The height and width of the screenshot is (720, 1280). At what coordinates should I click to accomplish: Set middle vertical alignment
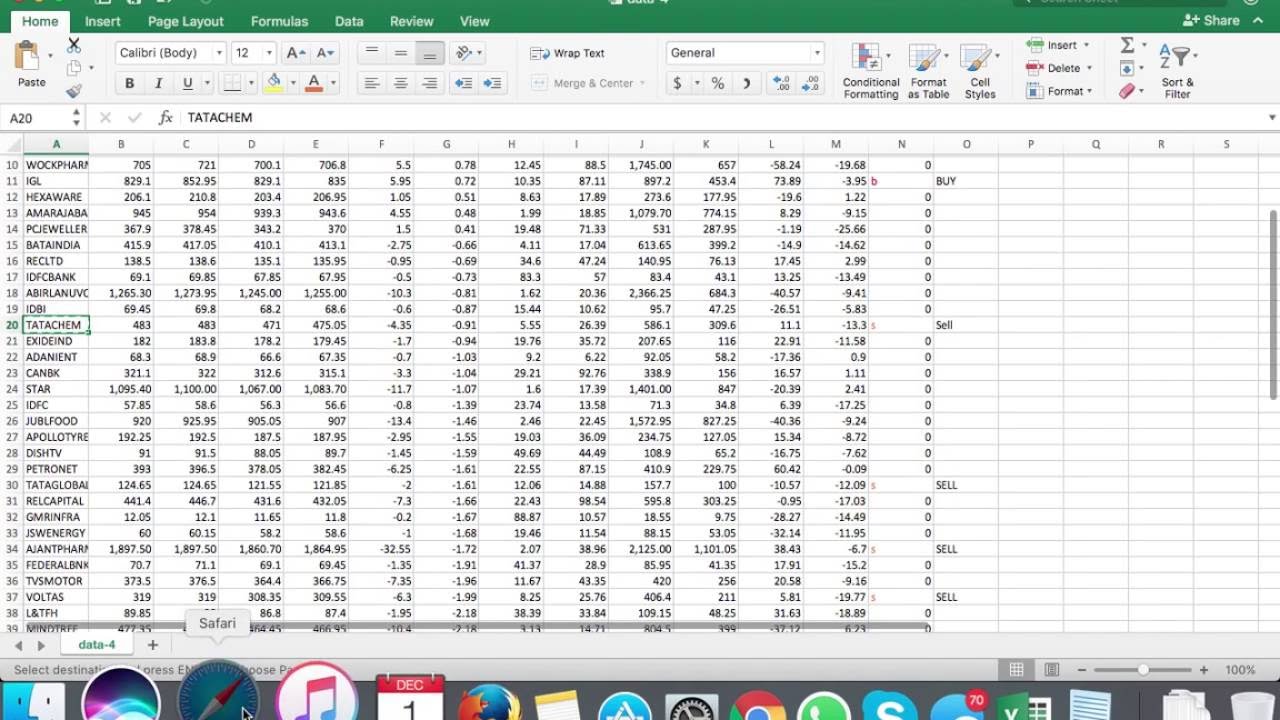coord(401,53)
